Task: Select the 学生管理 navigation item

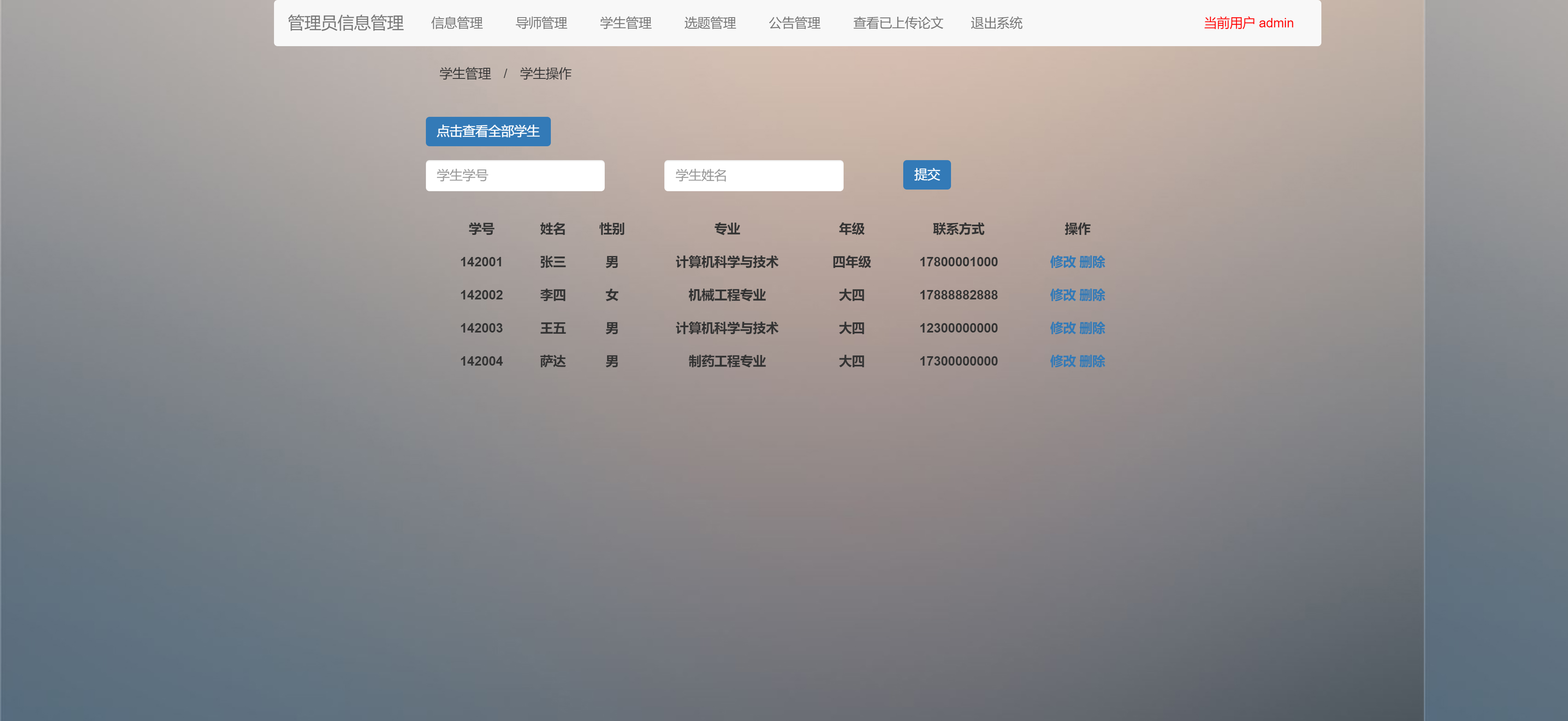Action: 625,23
